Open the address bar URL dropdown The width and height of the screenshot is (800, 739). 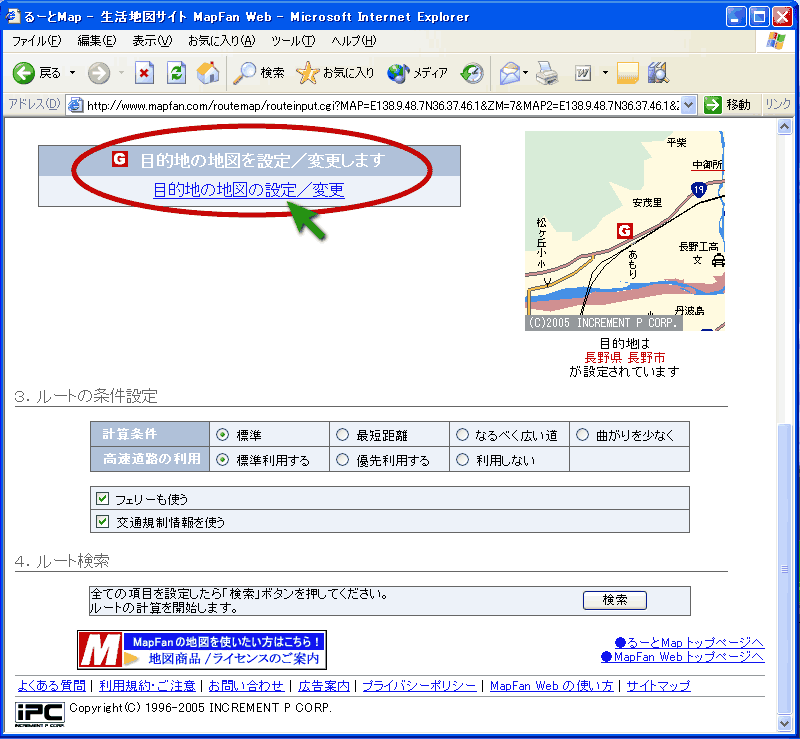[689, 105]
